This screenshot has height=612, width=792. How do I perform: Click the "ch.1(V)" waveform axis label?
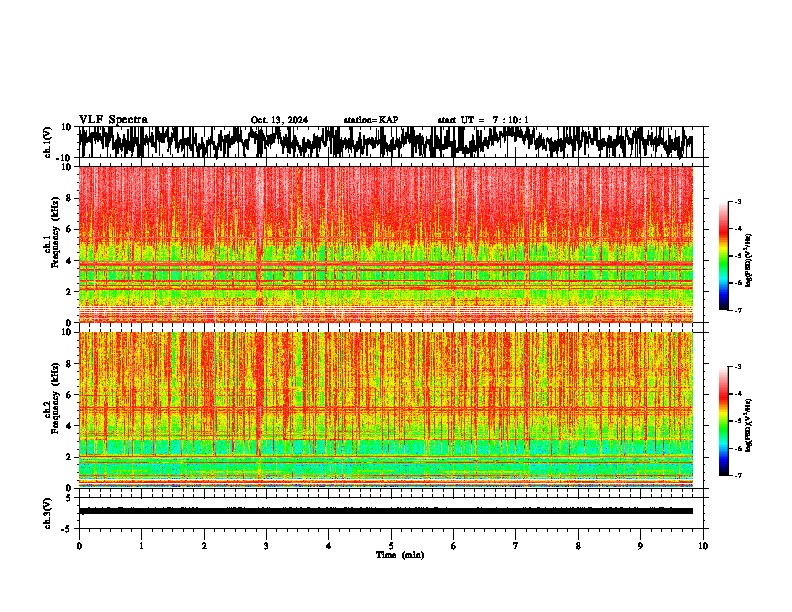[48, 142]
